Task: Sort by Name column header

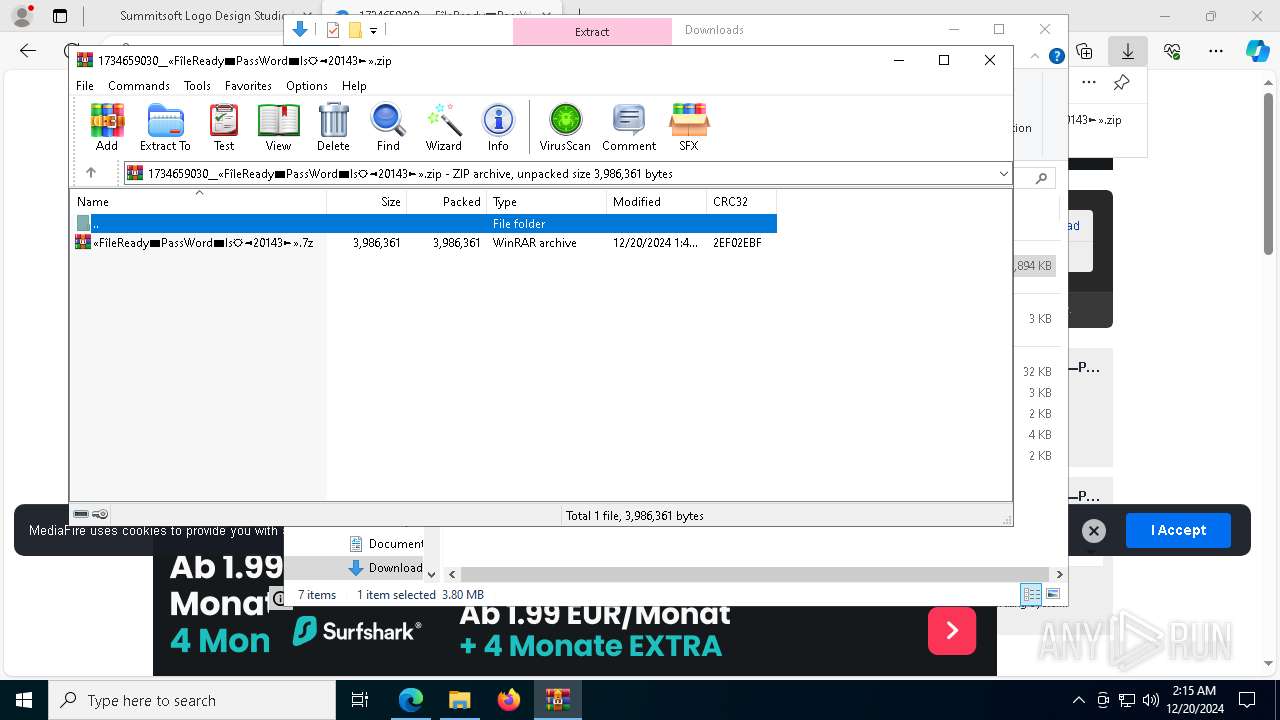Action: [x=198, y=201]
